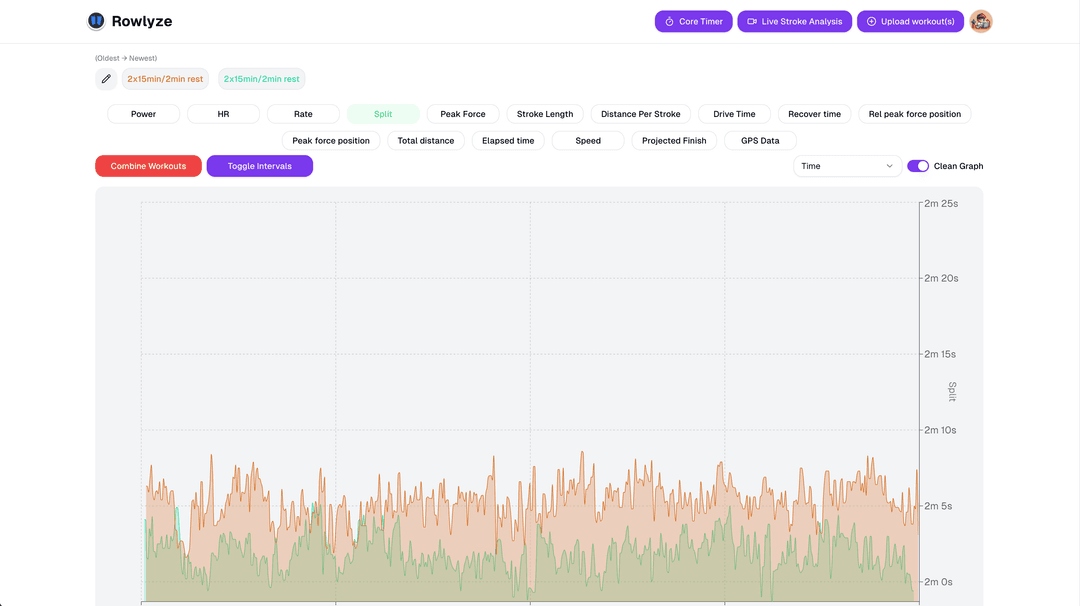Viewport: 1080px width, 606px height.
Task: Click the Live Stroke Analysis camera icon
Action: 752,21
